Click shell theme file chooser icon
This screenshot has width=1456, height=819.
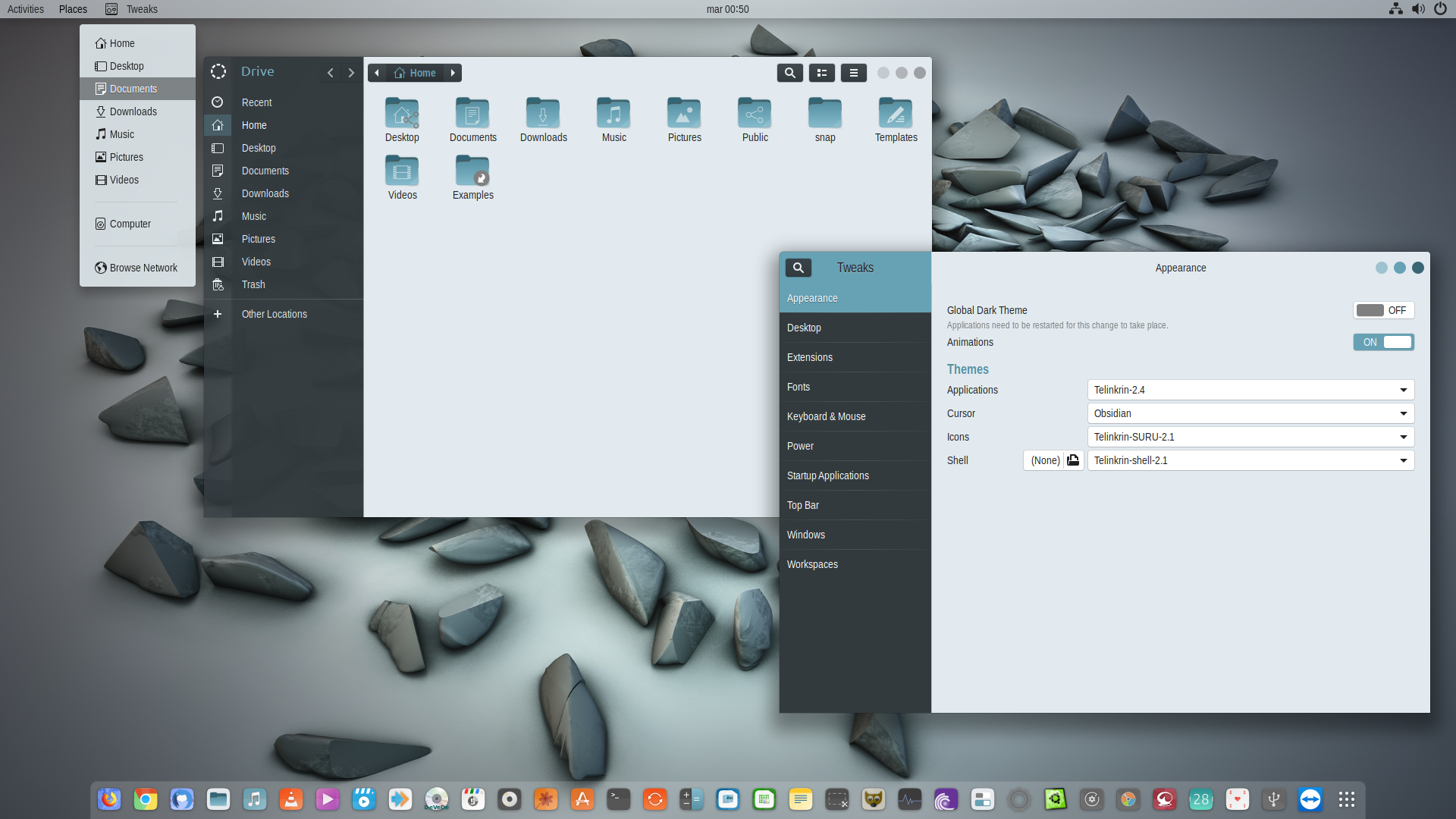pos(1072,460)
